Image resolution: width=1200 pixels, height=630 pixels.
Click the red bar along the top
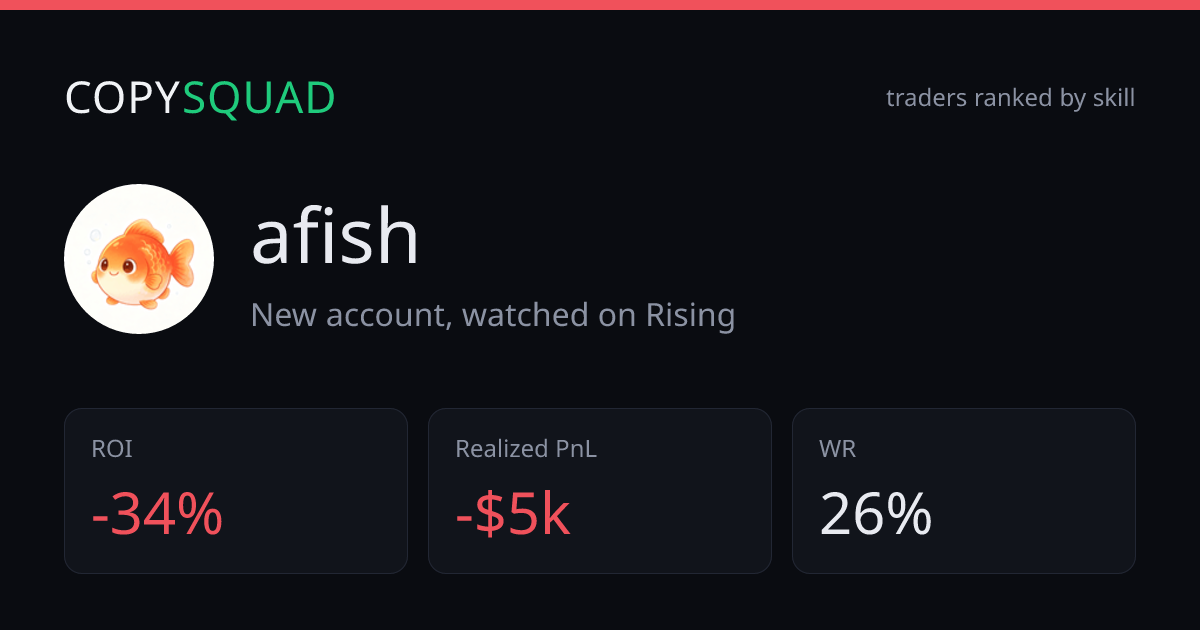[600, 5]
